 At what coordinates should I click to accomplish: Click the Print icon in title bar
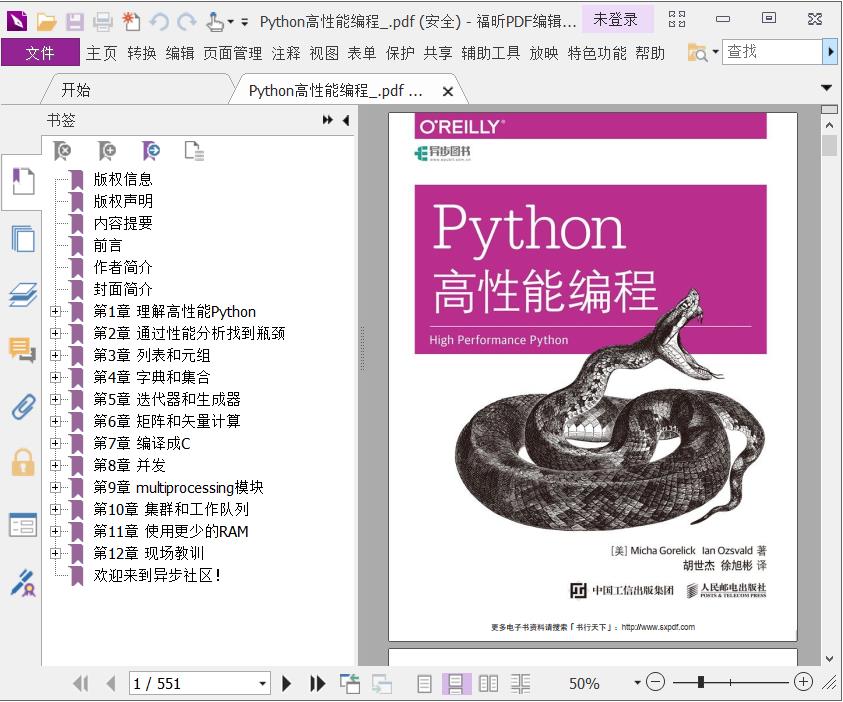(103, 22)
